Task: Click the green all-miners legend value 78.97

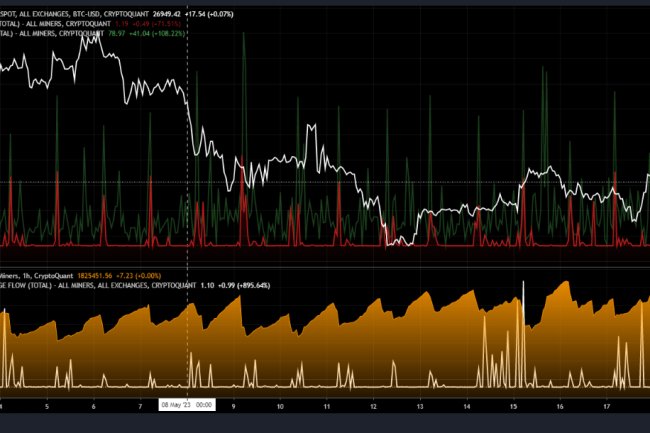Action: coord(116,33)
